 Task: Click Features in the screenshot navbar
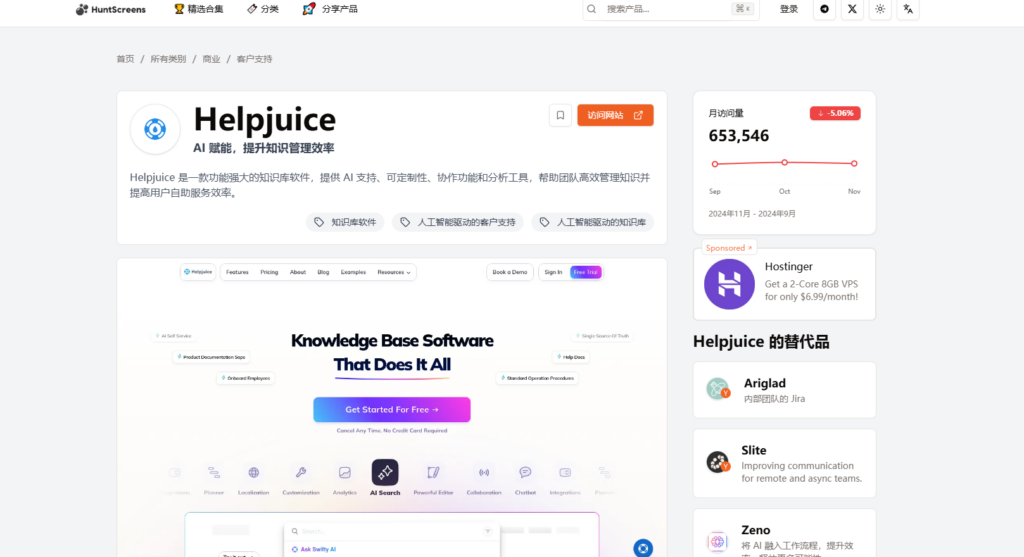click(x=237, y=272)
